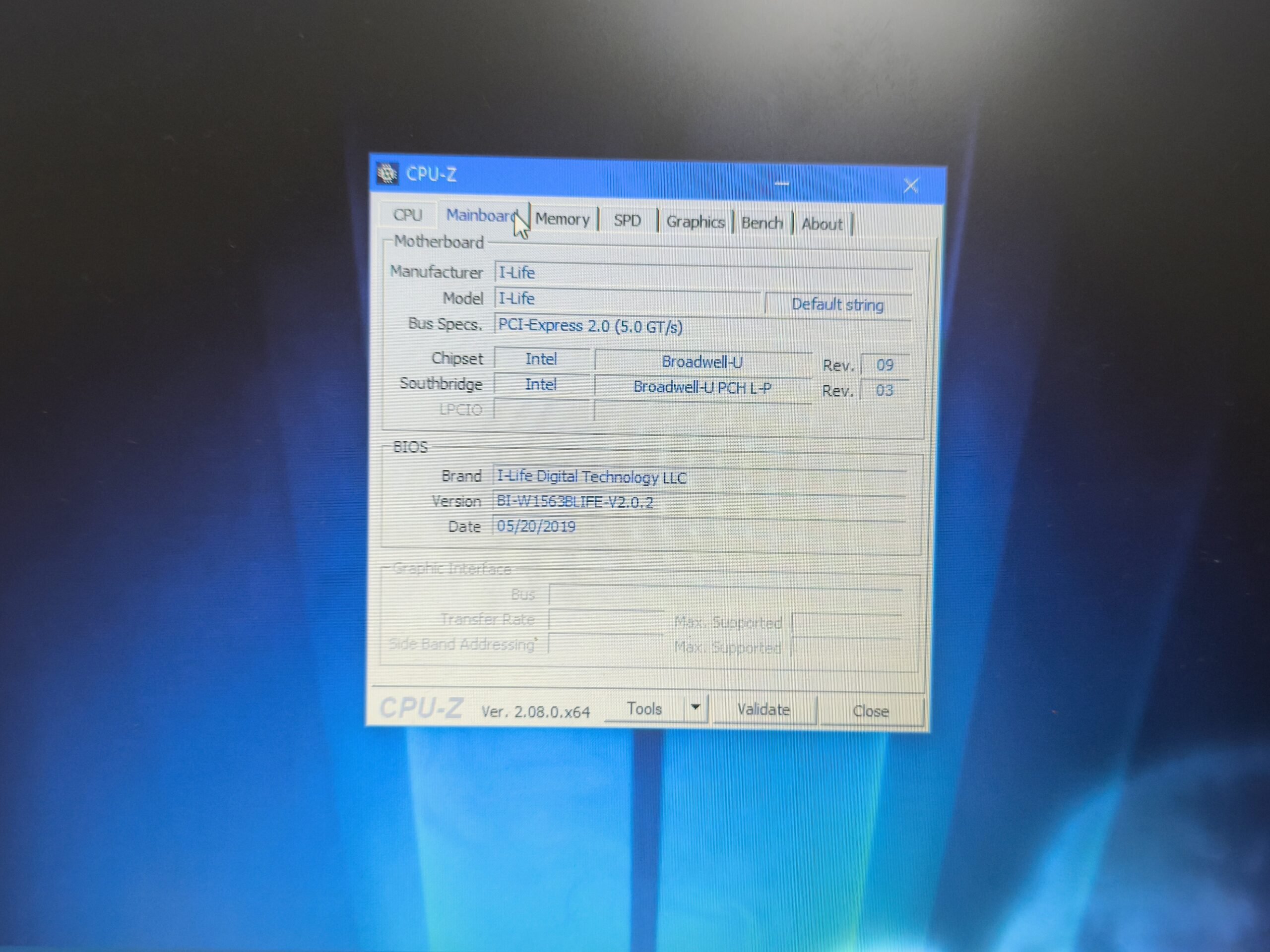This screenshot has height=952, width=1270.
Task: Click the BIOS date 05/20/2019
Action: click(x=698, y=528)
